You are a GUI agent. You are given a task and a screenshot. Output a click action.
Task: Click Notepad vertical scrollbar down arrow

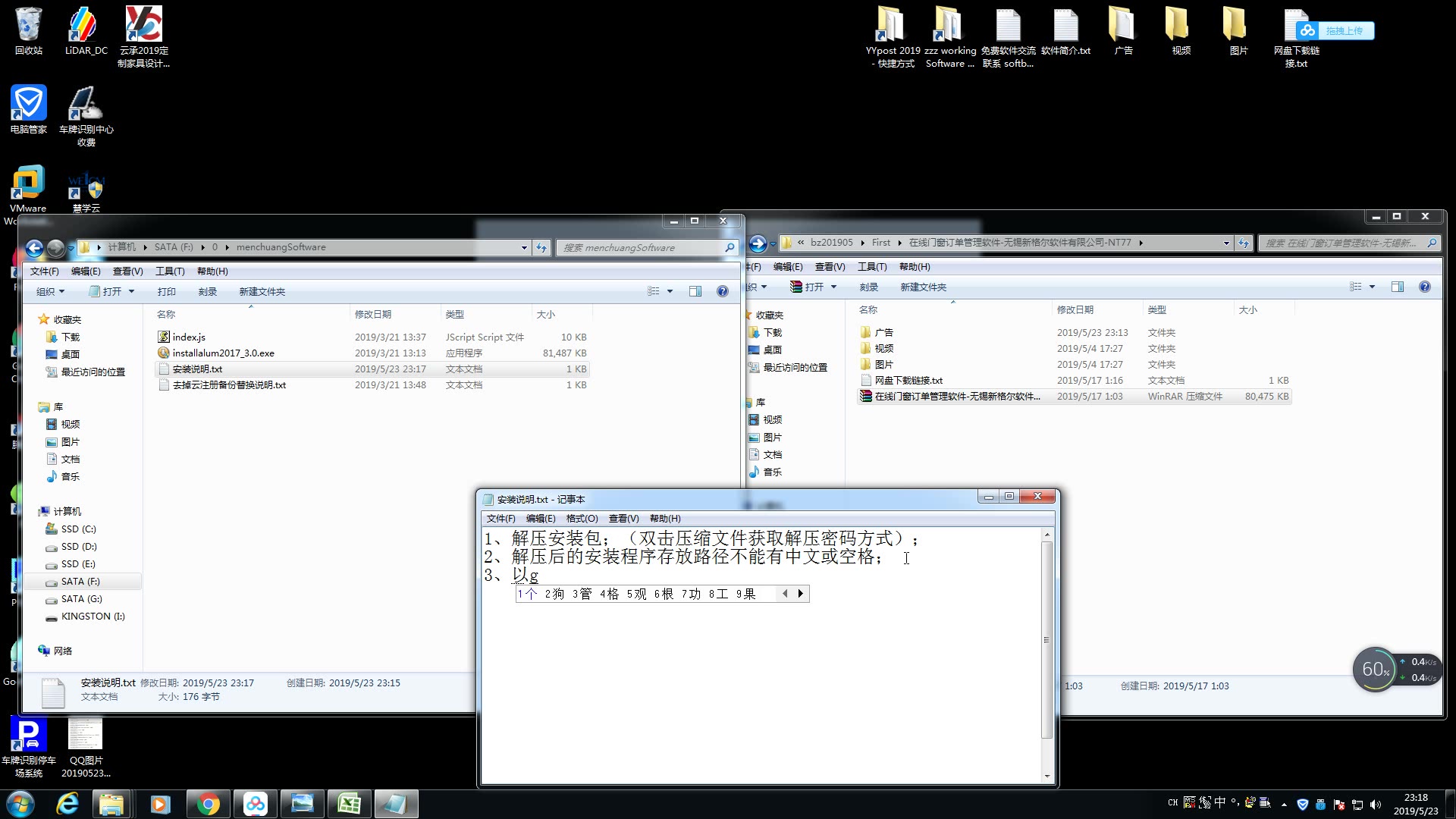point(1047,776)
